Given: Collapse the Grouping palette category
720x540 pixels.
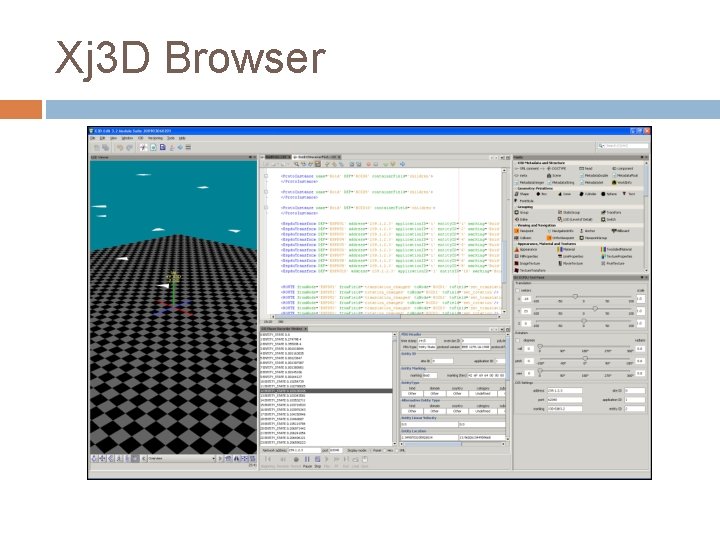Looking at the screenshot, I should (x=515, y=207).
